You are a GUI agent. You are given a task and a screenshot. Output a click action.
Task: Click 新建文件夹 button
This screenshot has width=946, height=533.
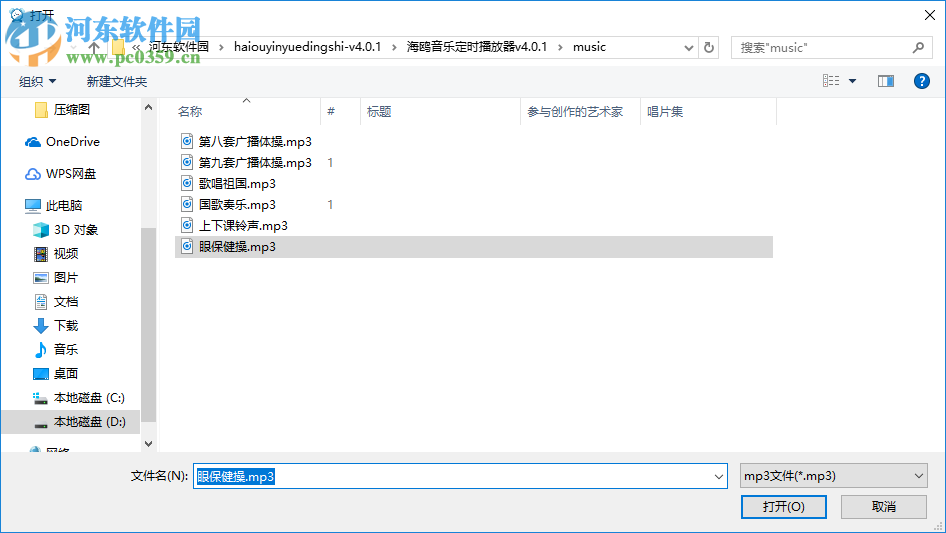click(116, 81)
